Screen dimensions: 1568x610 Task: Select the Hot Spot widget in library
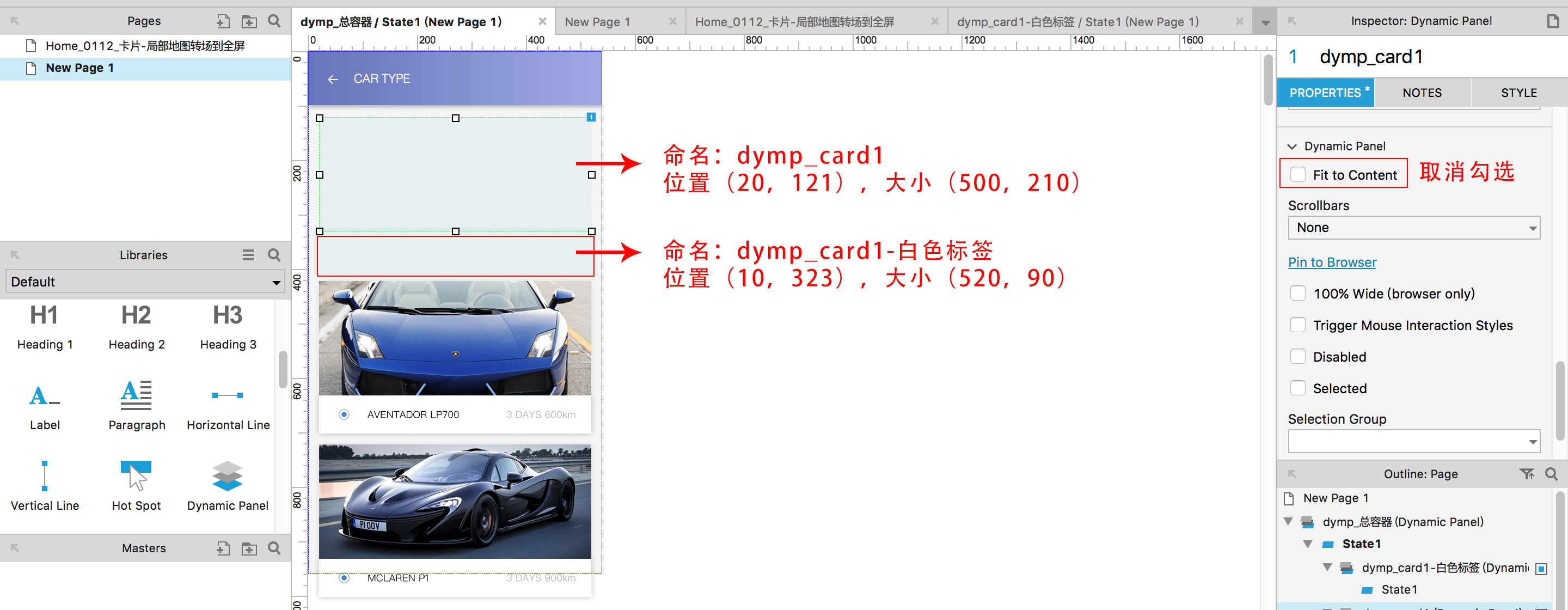coord(136,485)
